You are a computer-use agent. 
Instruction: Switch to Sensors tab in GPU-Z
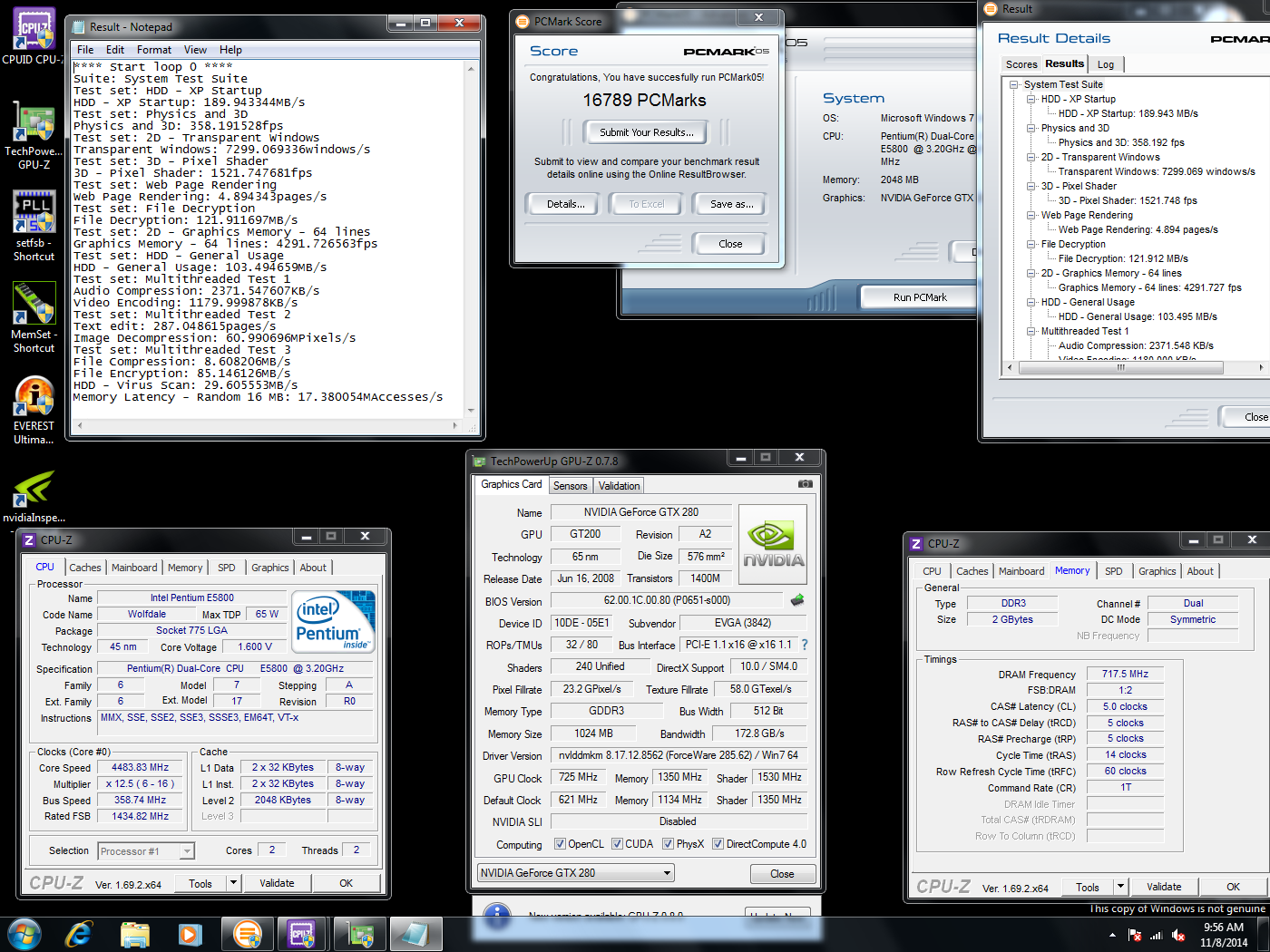[571, 486]
